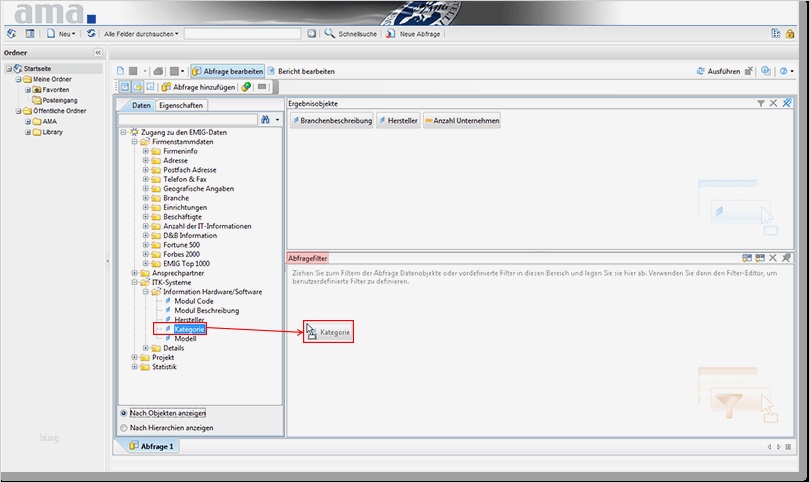Click the gray rectangle icon after SQL icon
The image size is (810, 483).
(x=262, y=87)
